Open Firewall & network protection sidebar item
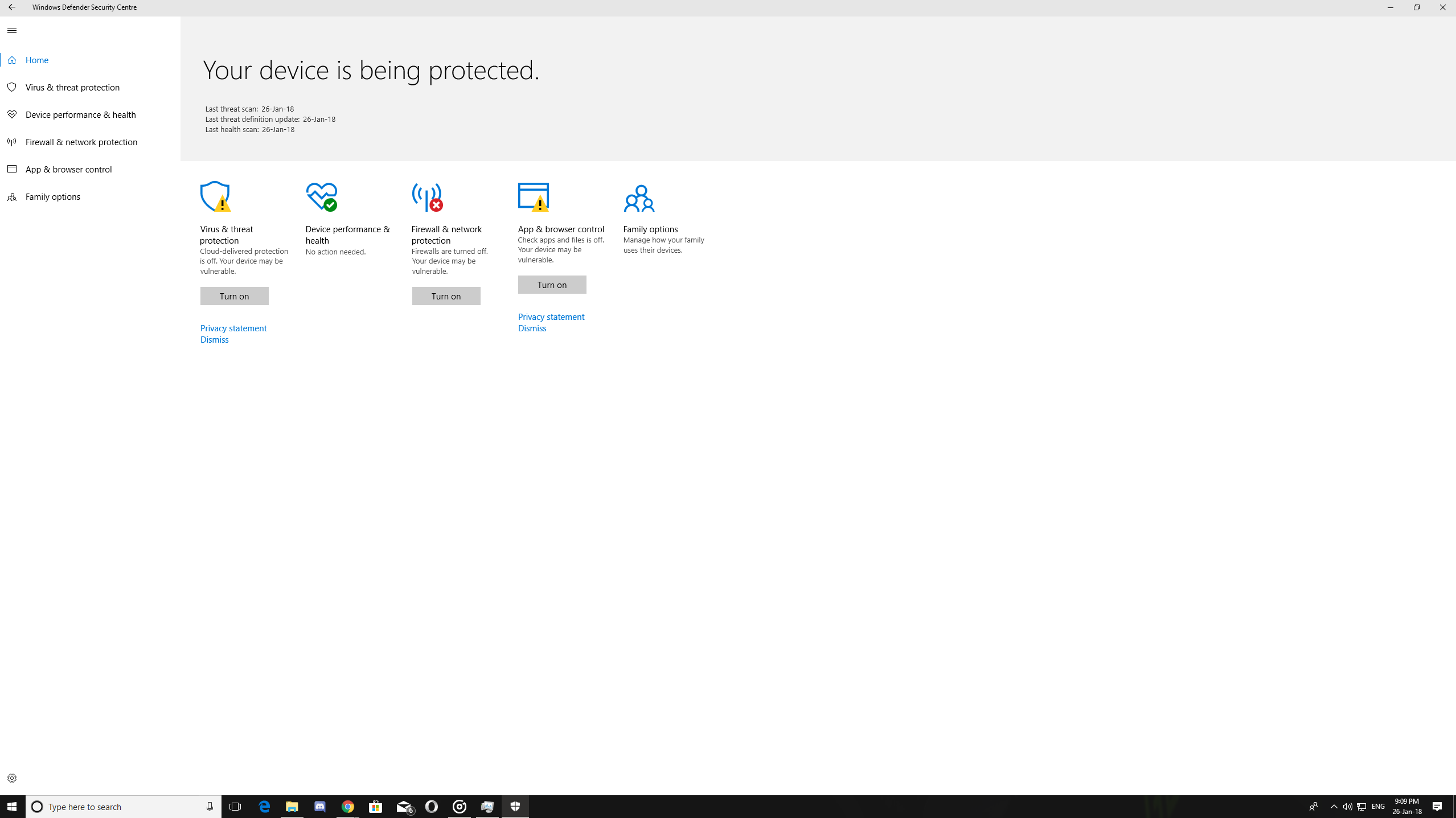 coord(81,142)
